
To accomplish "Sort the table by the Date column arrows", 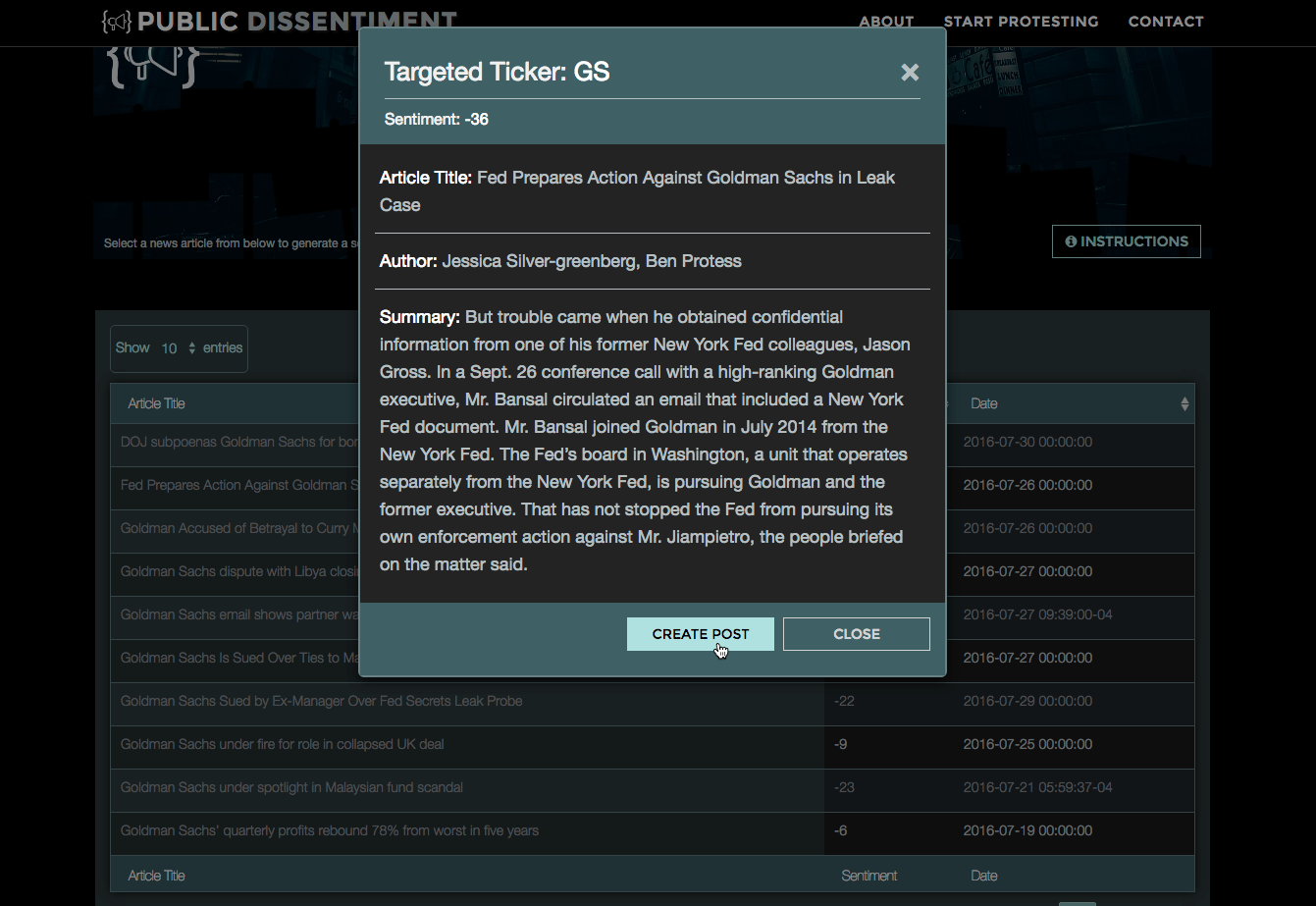I will pos(1184,404).
